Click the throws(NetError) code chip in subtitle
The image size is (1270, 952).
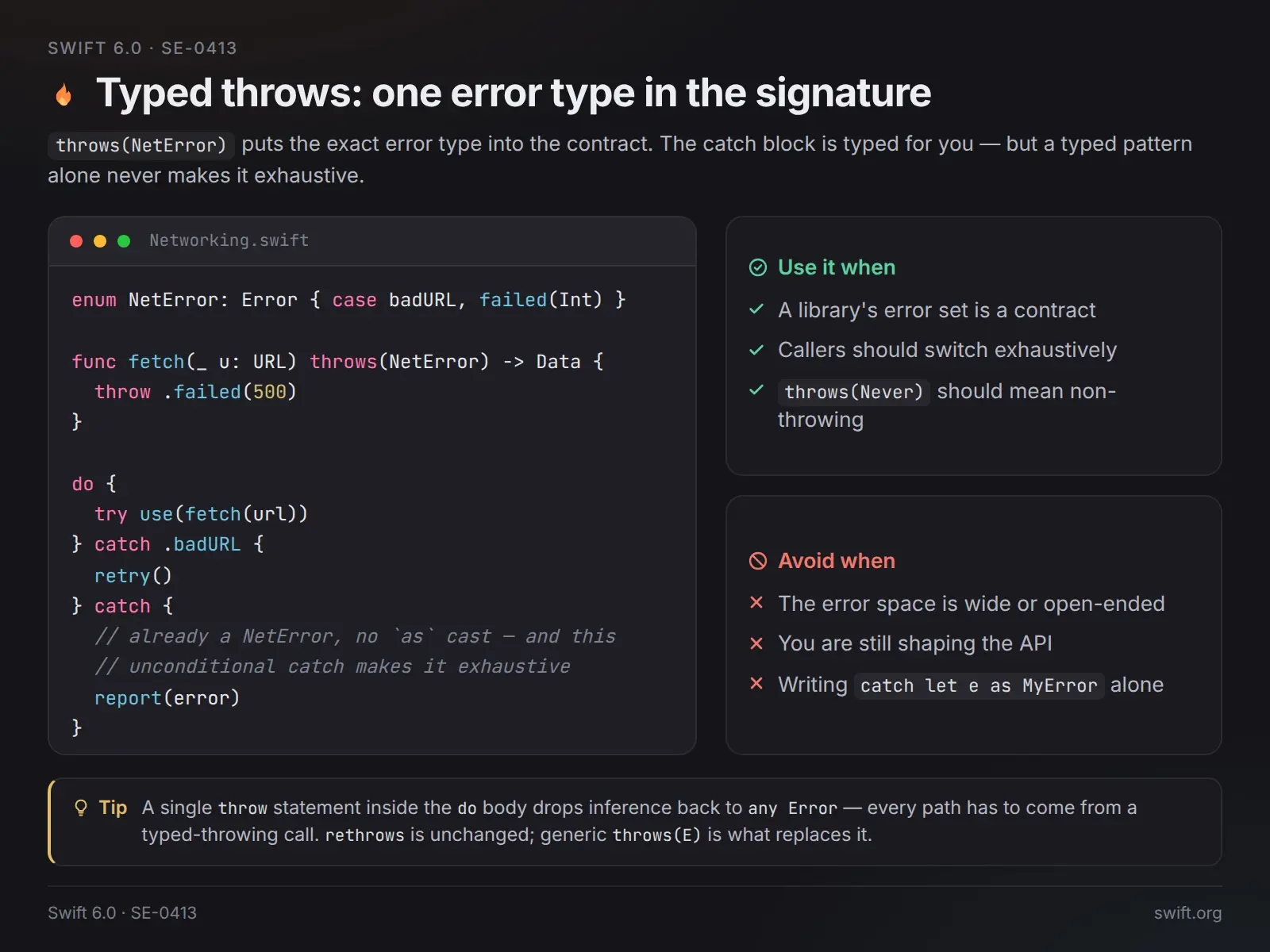tap(140, 145)
